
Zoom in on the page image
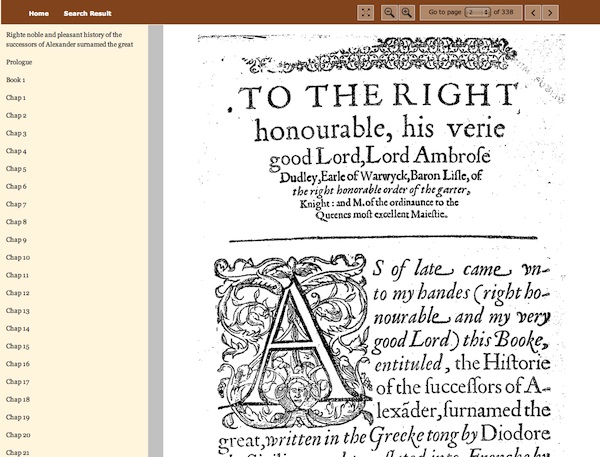click(x=407, y=13)
